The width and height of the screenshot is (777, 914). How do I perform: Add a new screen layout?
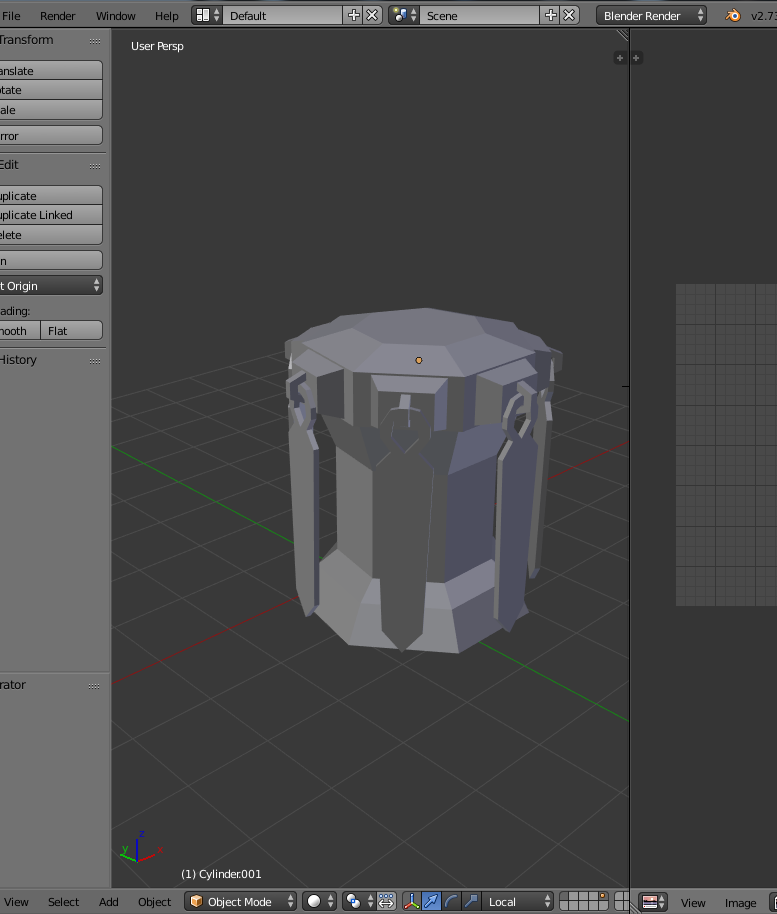354,16
